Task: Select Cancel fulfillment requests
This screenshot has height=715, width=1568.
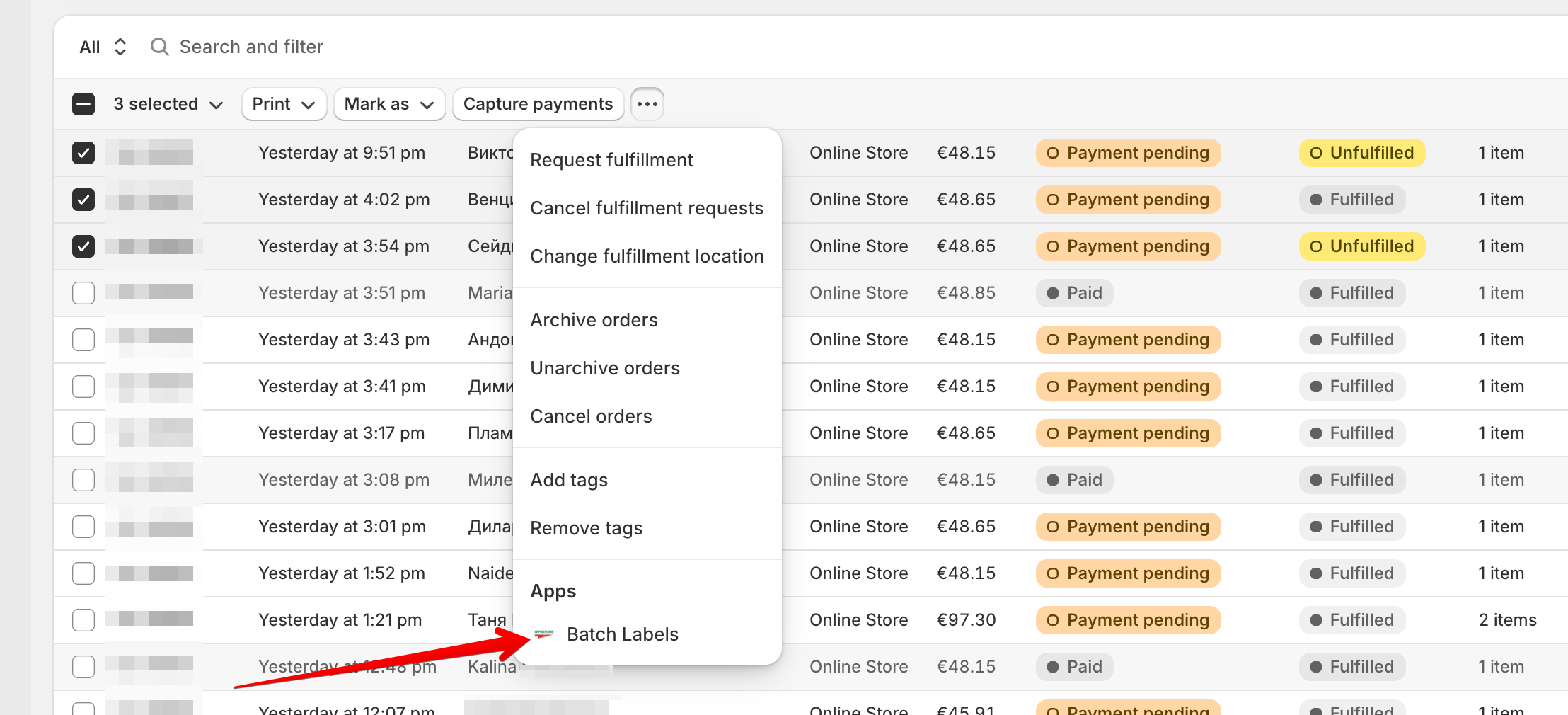Action: [647, 208]
